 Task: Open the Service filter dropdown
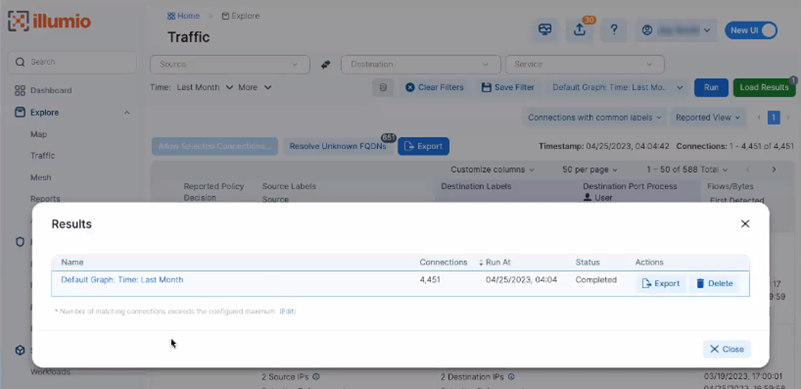(x=585, y=64)
